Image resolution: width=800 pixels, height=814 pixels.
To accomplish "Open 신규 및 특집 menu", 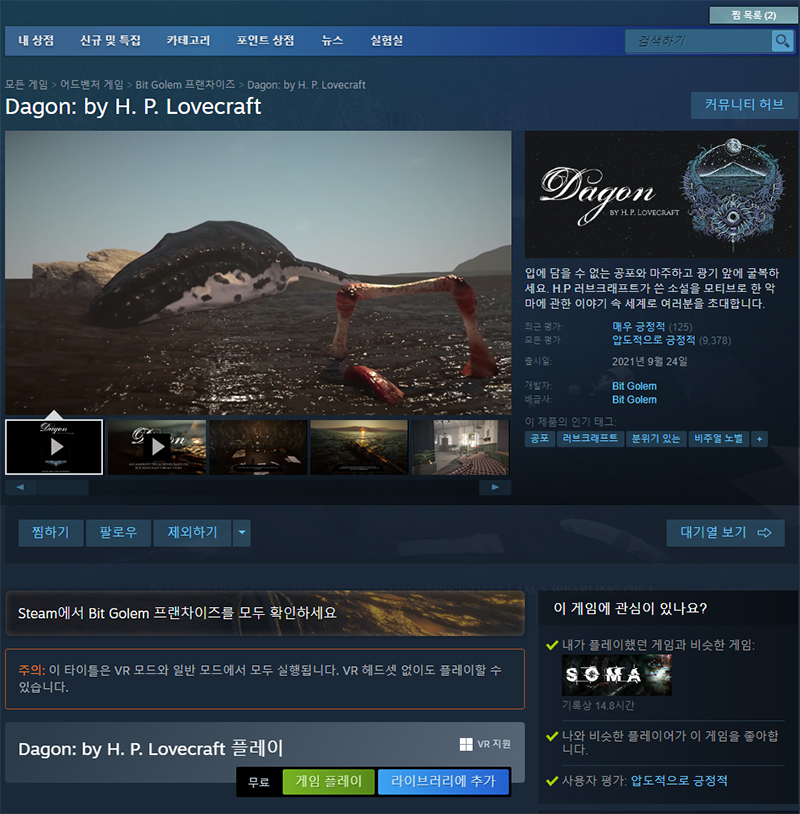I will tap(110, 40).
